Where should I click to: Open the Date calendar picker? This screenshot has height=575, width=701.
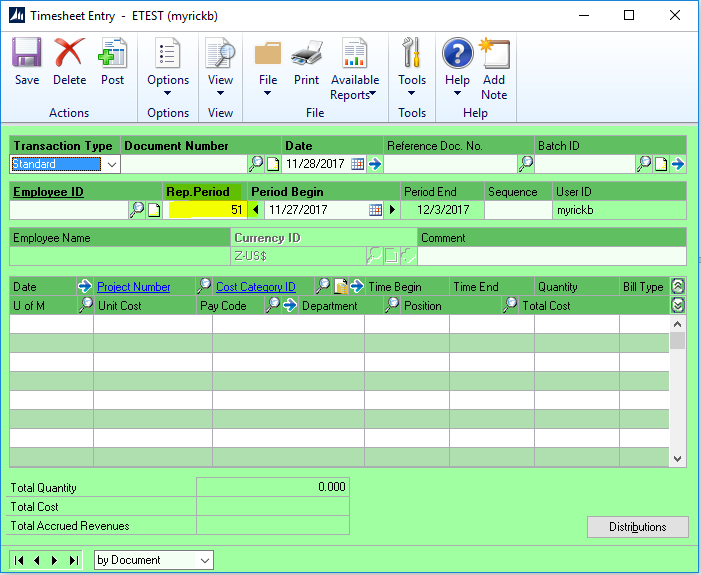click(357, 164)
